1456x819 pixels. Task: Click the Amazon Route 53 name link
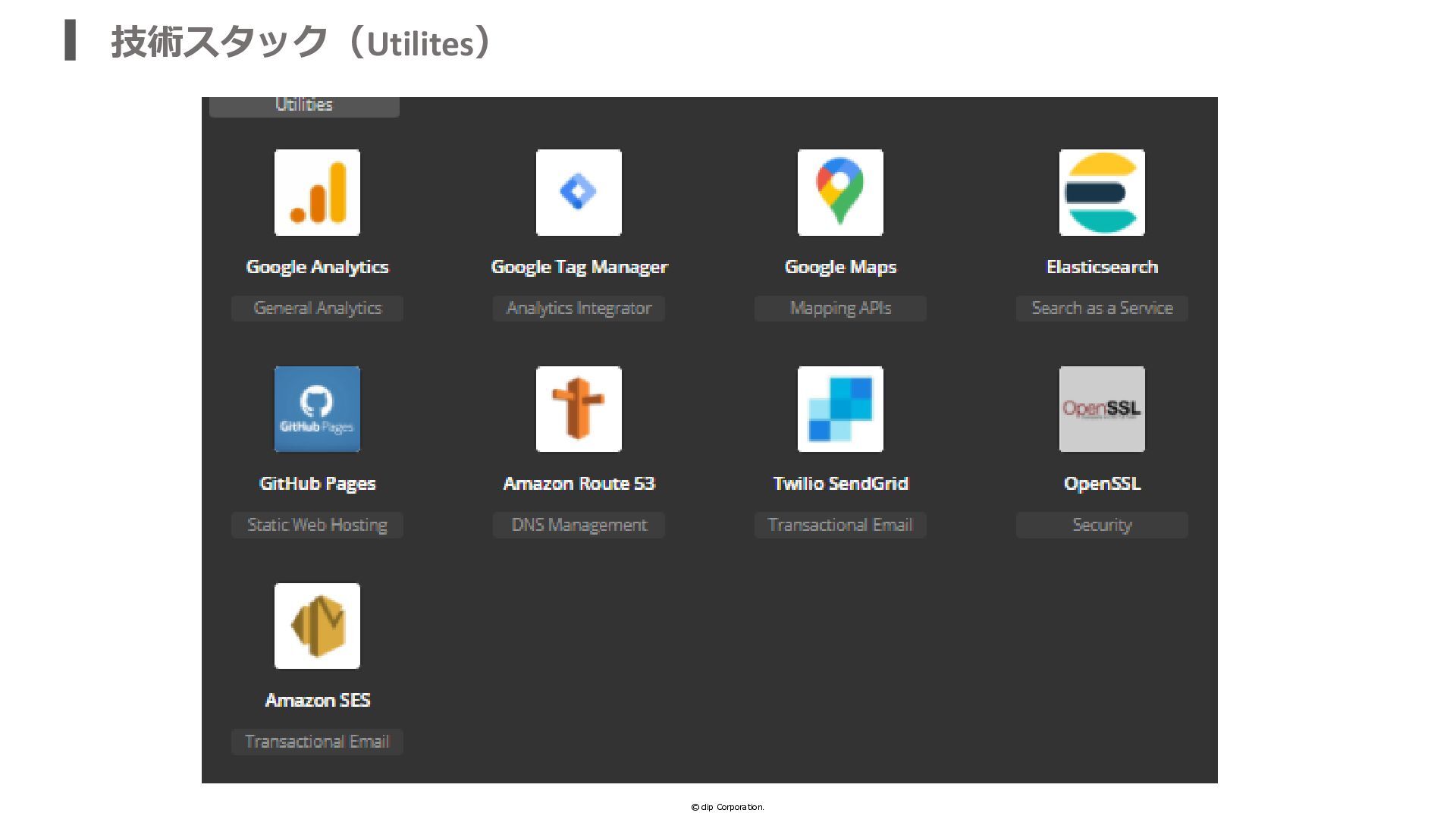tap(579, 484)
